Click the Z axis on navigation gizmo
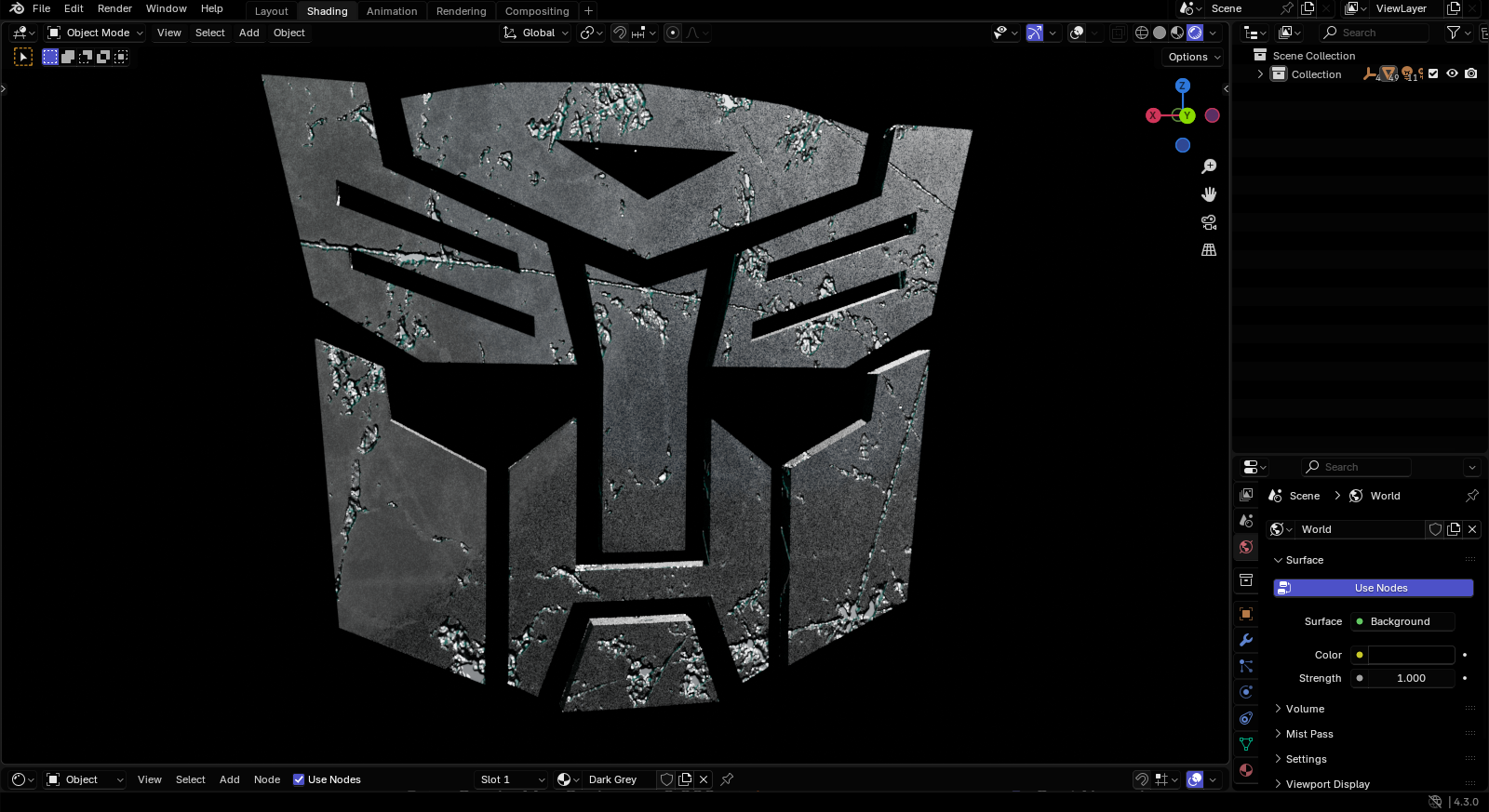 (1183, 86)
